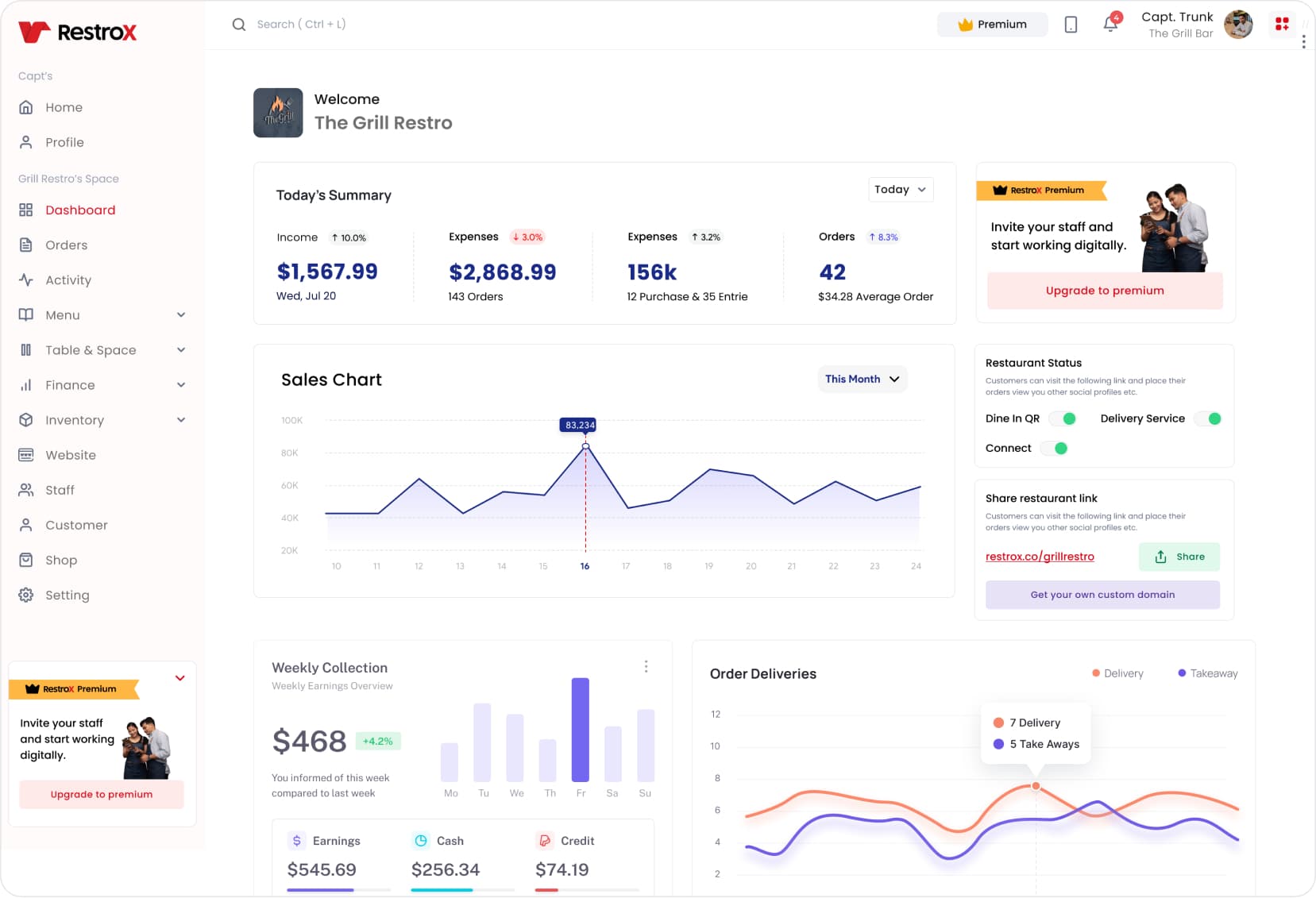Click the 83,234 chart tooltip

click(x=579, y=425)
